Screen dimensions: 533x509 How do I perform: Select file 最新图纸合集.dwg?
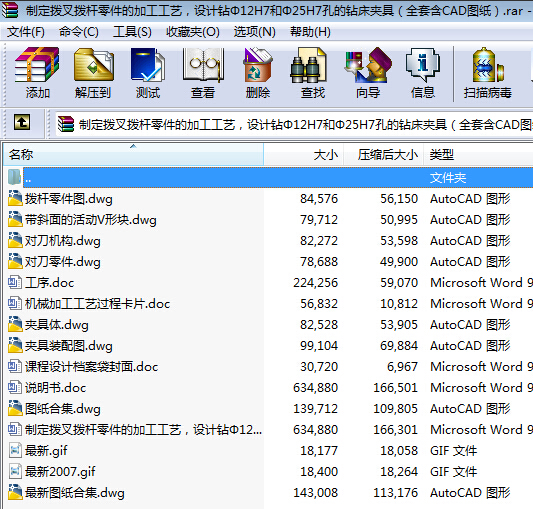[74, 493]
